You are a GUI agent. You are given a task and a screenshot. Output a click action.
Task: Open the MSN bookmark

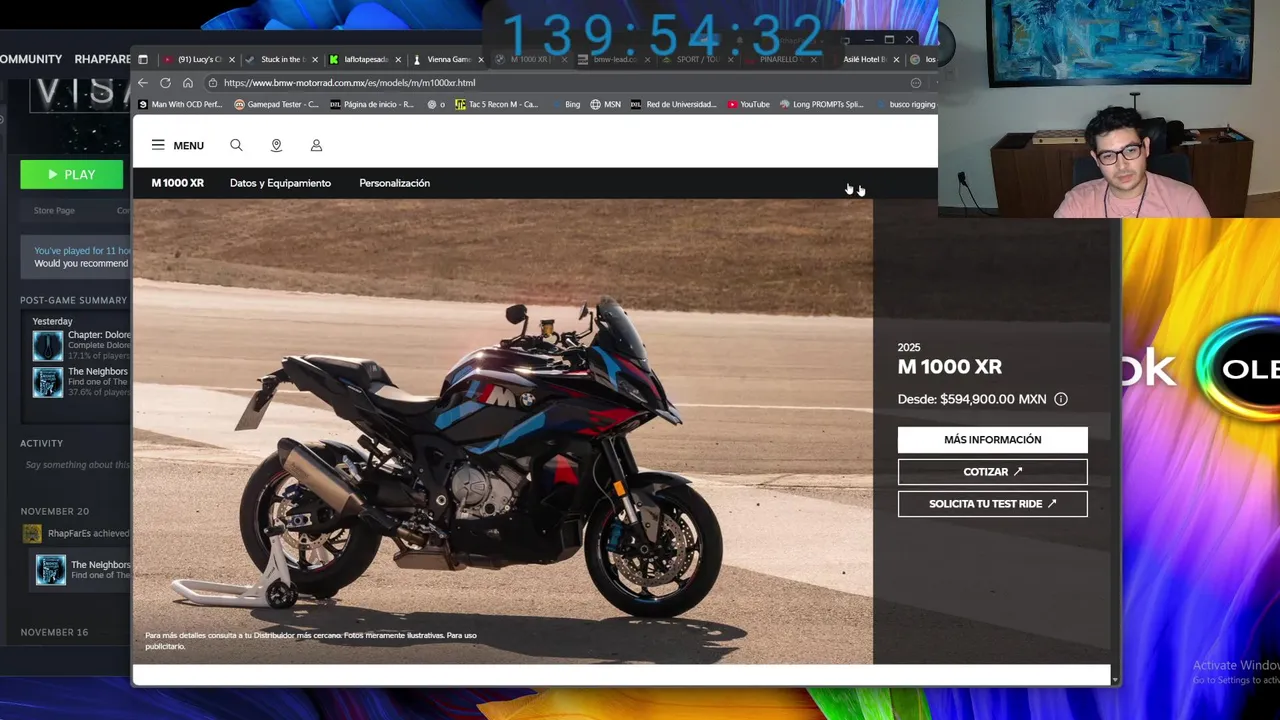(x=606, y=104)
